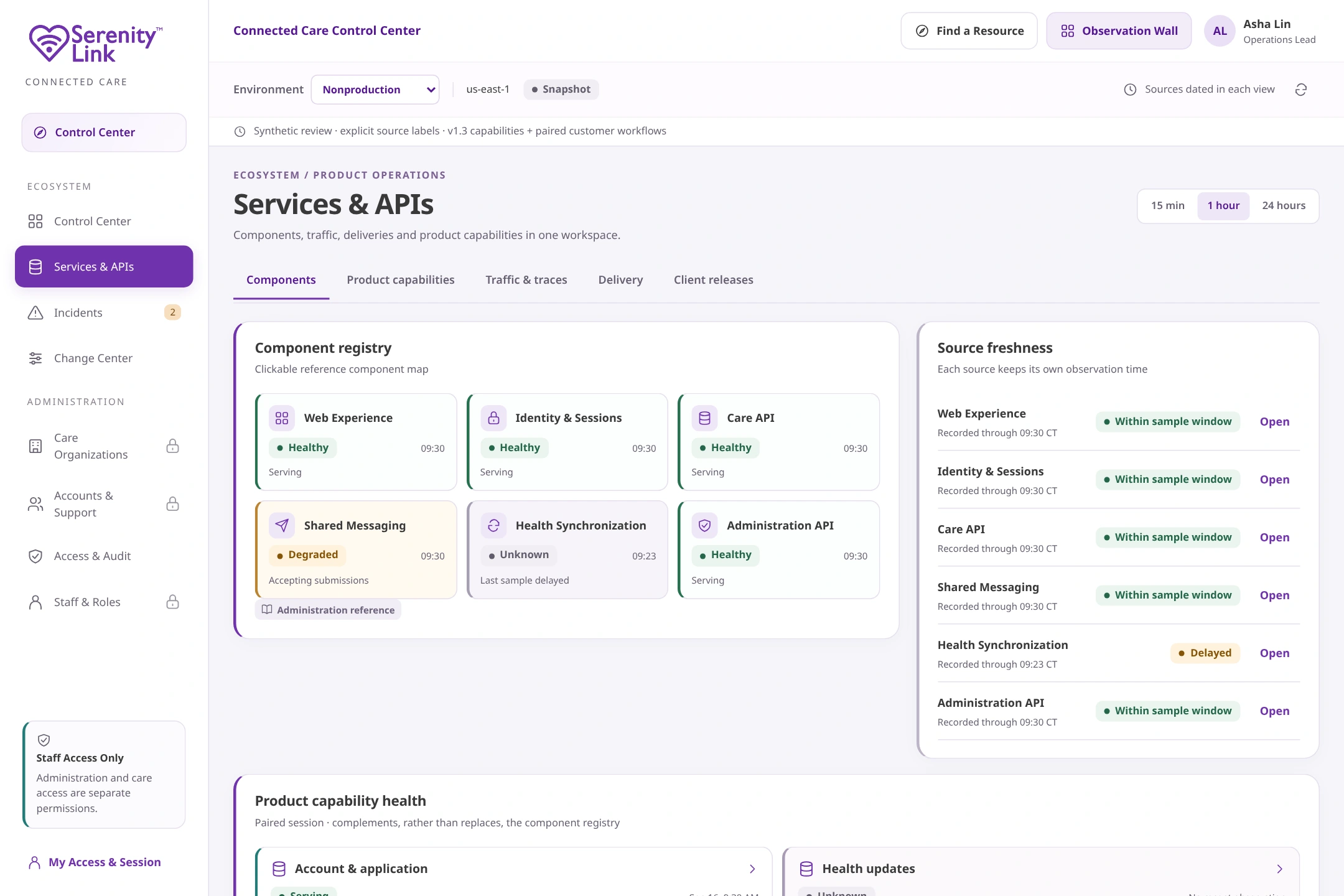Click the Health Synchronization sync icon
Screen dimensions: 1344x896
click(x=493, y=526)
